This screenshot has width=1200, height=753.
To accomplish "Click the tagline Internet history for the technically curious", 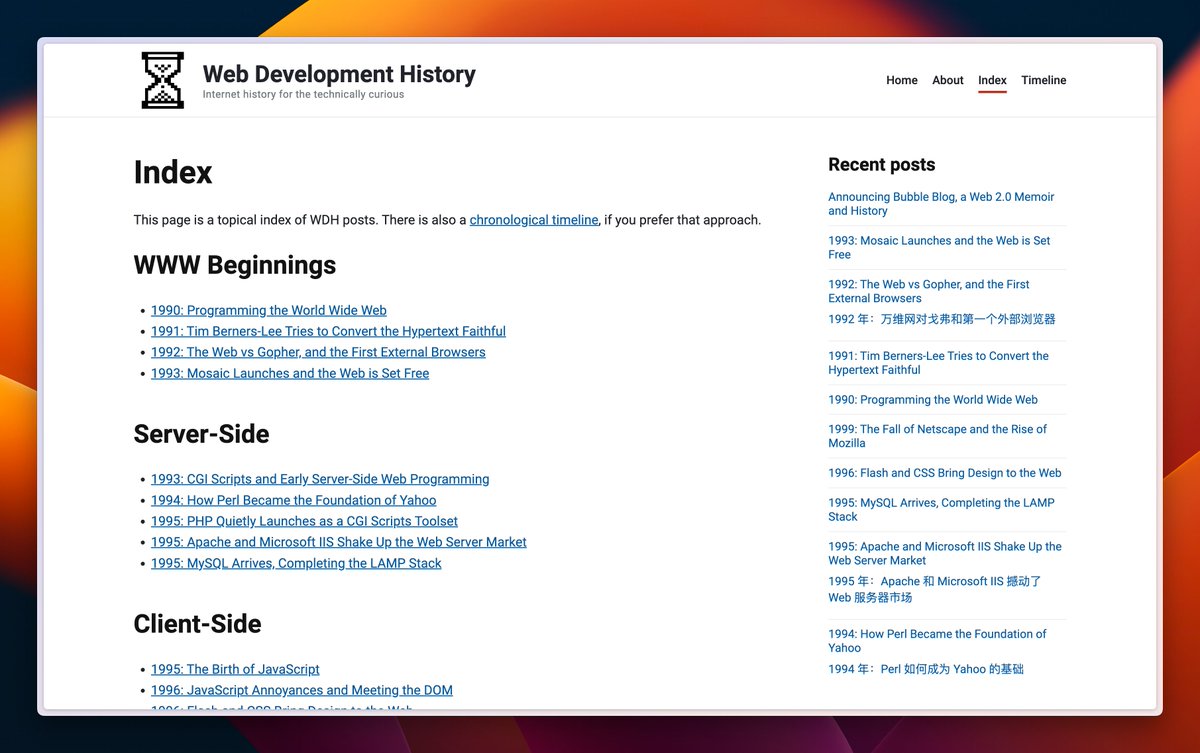I will pyautogui.click(x=303, y=95).
